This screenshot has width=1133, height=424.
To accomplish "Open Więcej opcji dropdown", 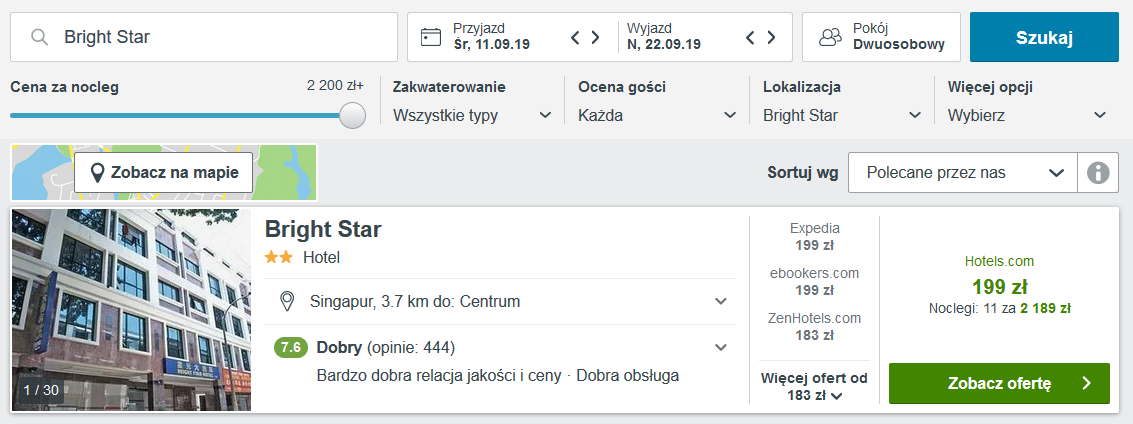I will tap(1027, 115).
